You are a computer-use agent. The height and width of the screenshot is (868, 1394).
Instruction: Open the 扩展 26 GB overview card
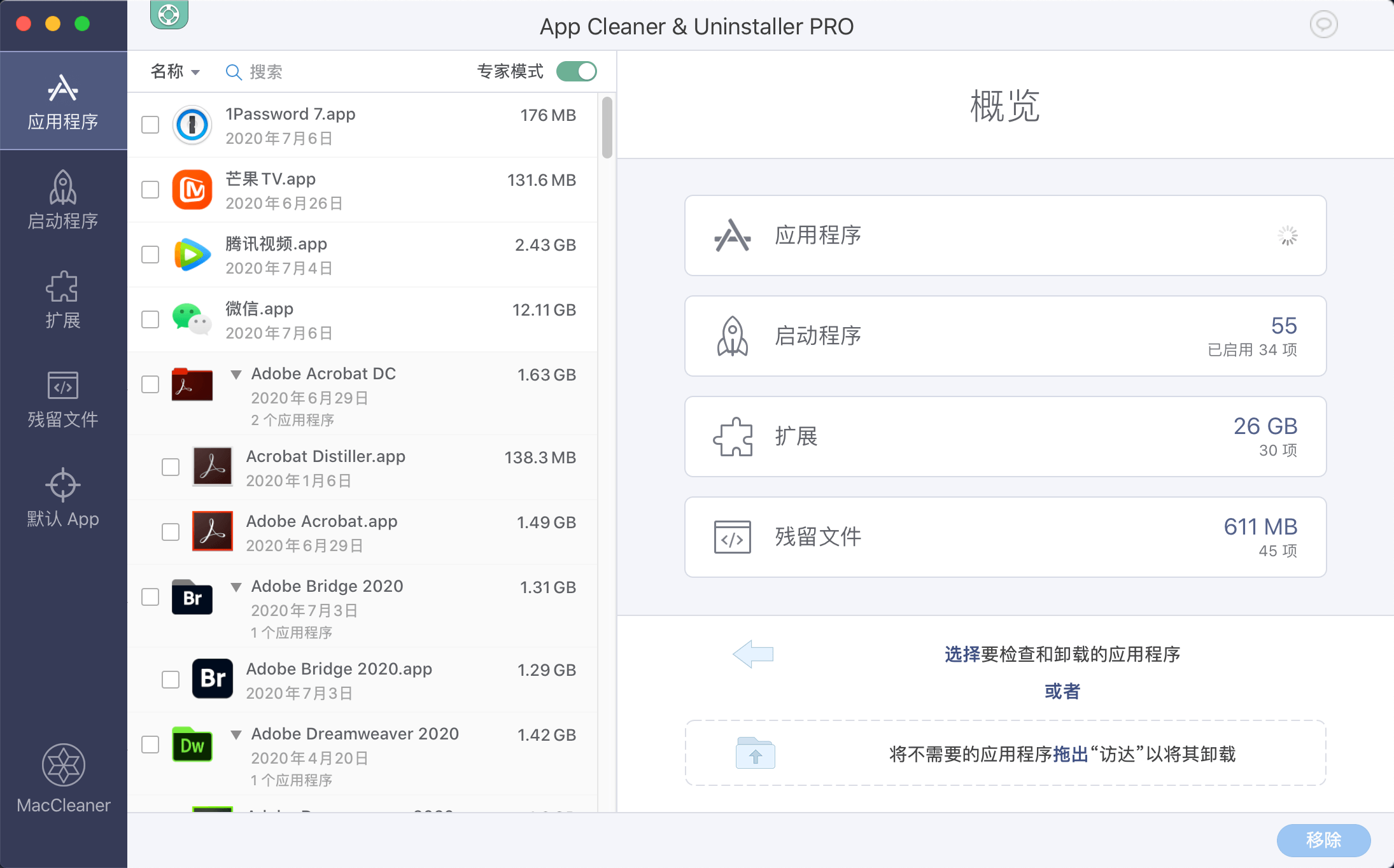[1005, 437]
